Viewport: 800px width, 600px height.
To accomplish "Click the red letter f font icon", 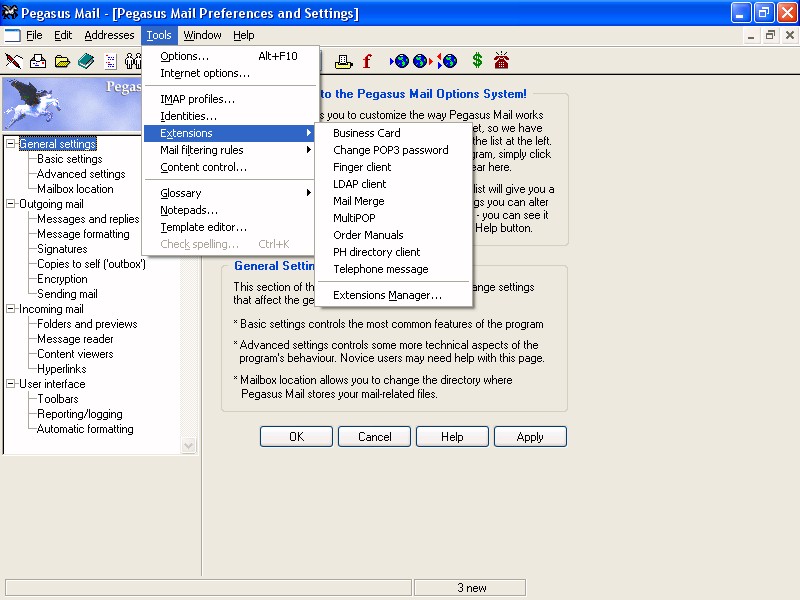I will pos(367,61).
